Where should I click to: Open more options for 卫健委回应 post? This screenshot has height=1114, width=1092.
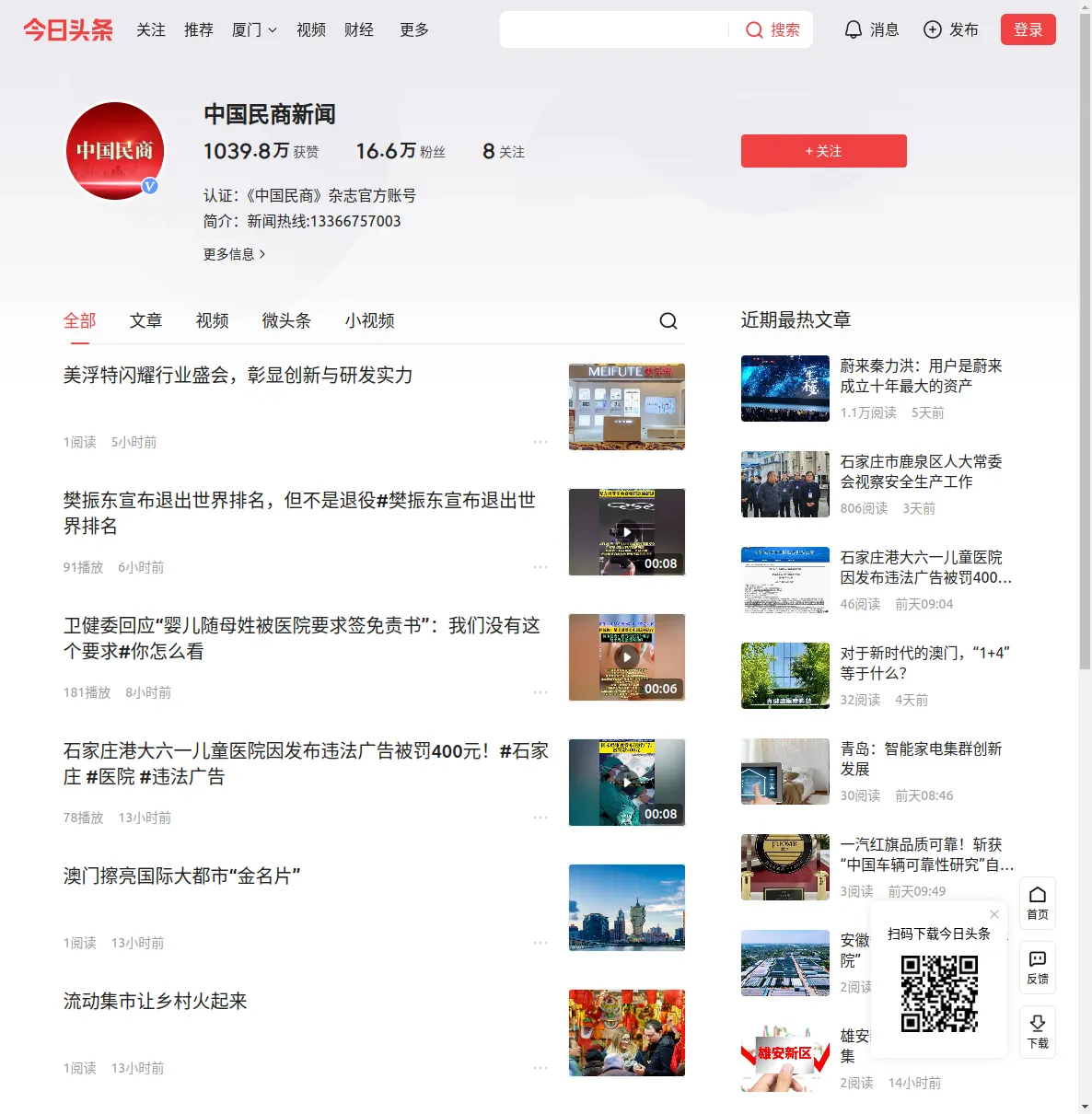click(540, 692)
